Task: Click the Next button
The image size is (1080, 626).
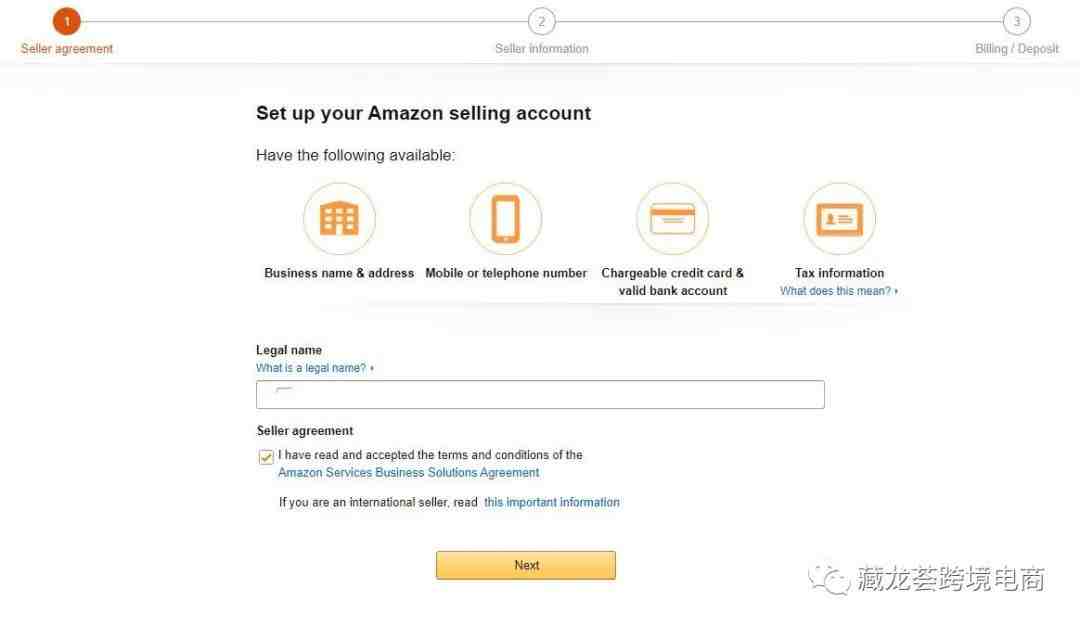Action: 526,565
